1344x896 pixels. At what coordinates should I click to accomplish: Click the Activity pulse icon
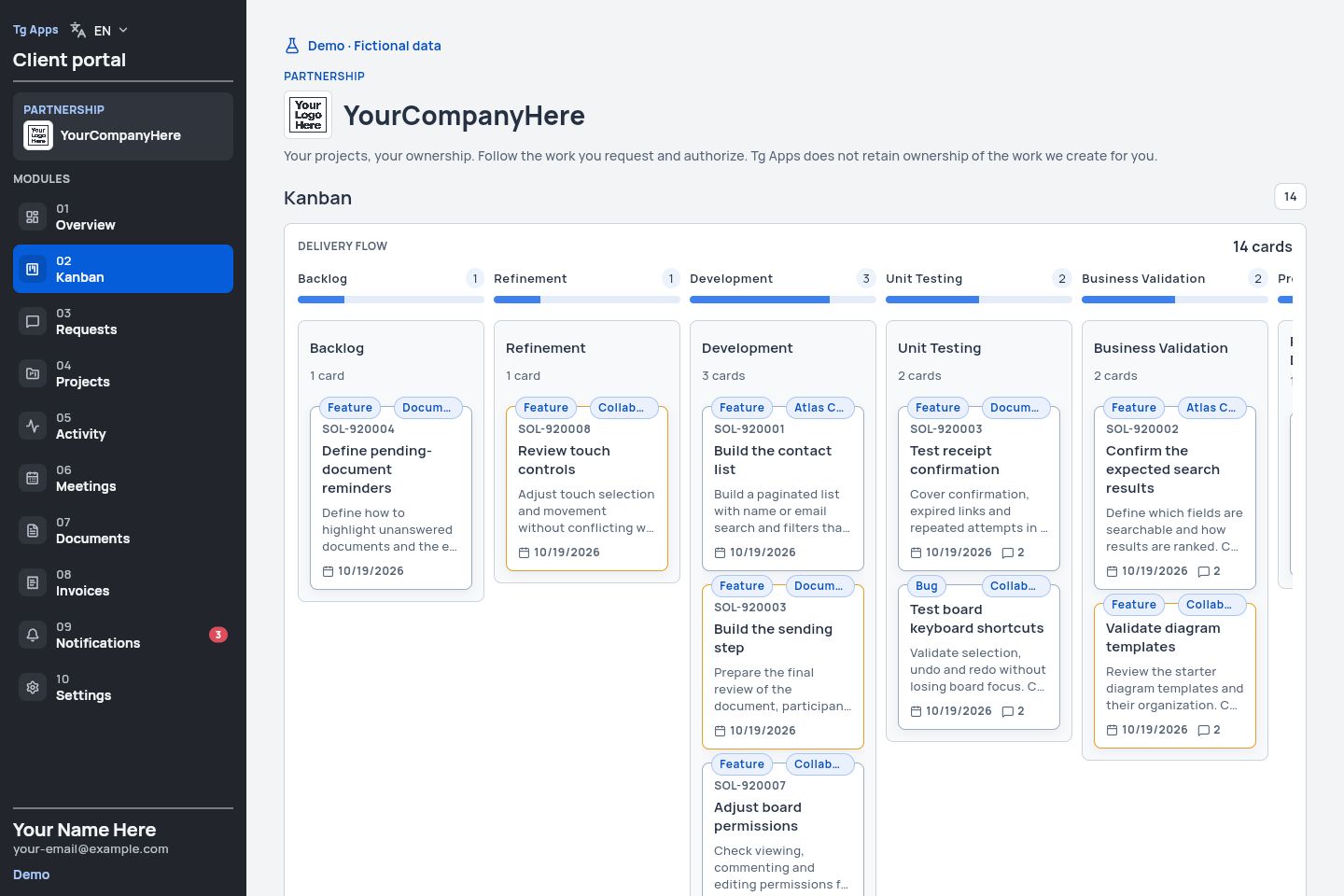(33, 426)
